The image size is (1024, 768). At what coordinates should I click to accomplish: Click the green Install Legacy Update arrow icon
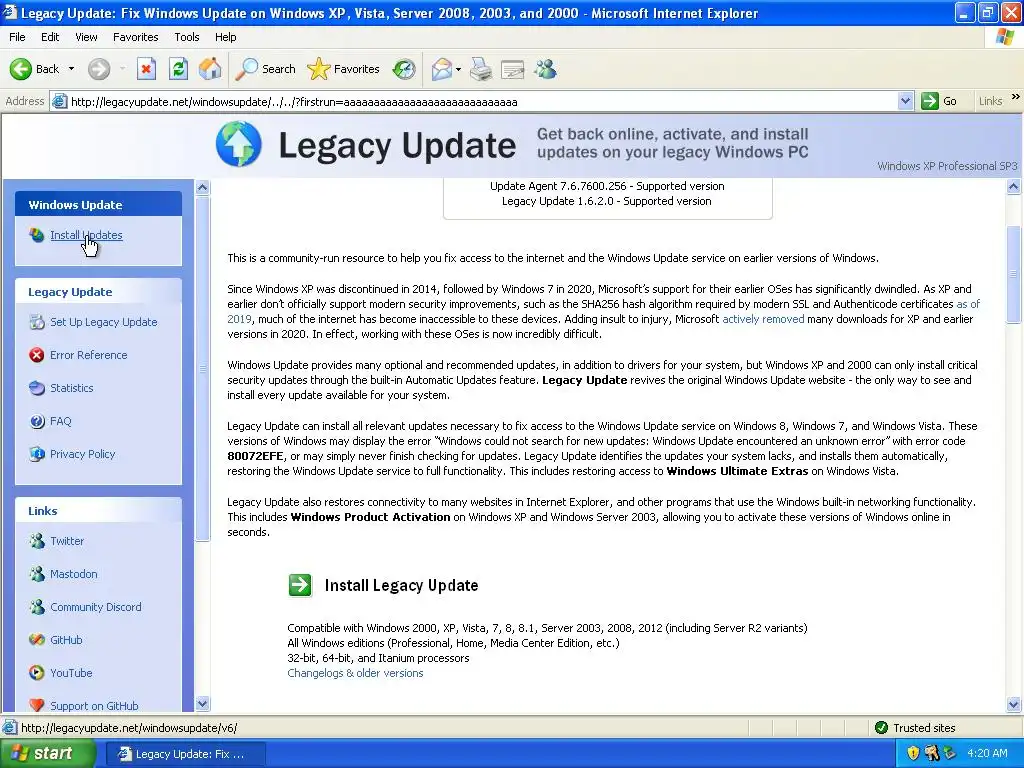[300, 584]
